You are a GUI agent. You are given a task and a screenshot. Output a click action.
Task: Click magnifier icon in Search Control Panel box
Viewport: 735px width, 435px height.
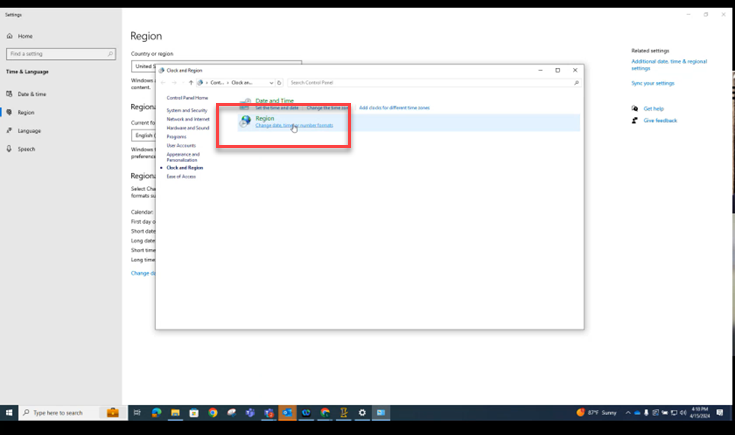point(576,82)
